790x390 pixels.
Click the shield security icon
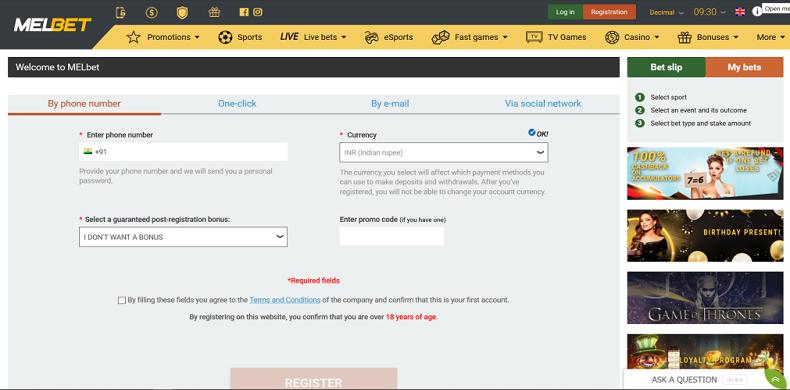click(182, 13)
